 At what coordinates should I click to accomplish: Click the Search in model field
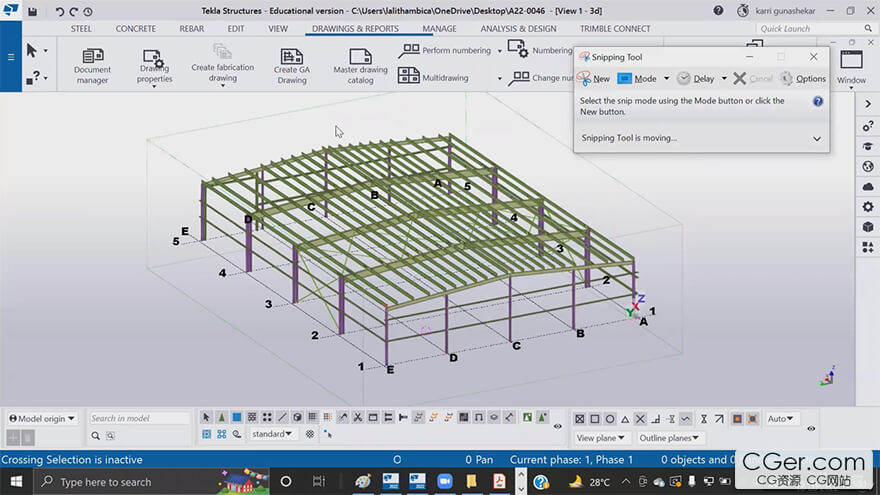point(140,418)
